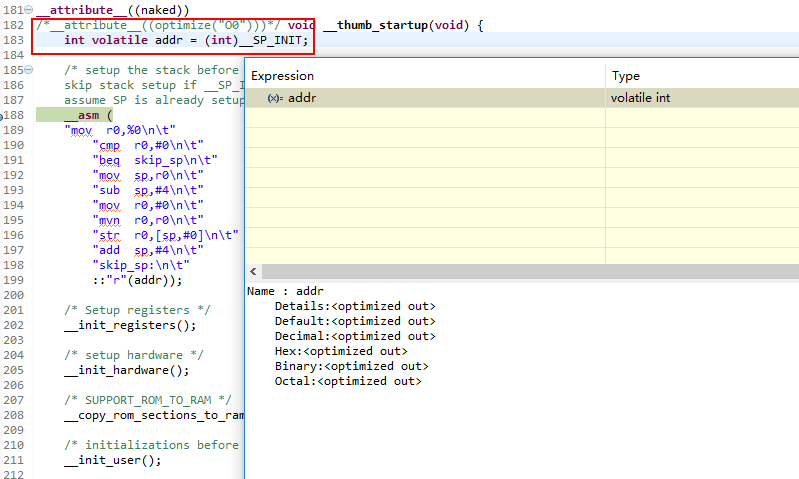Select the addr expression row

(x=522, y=98)
